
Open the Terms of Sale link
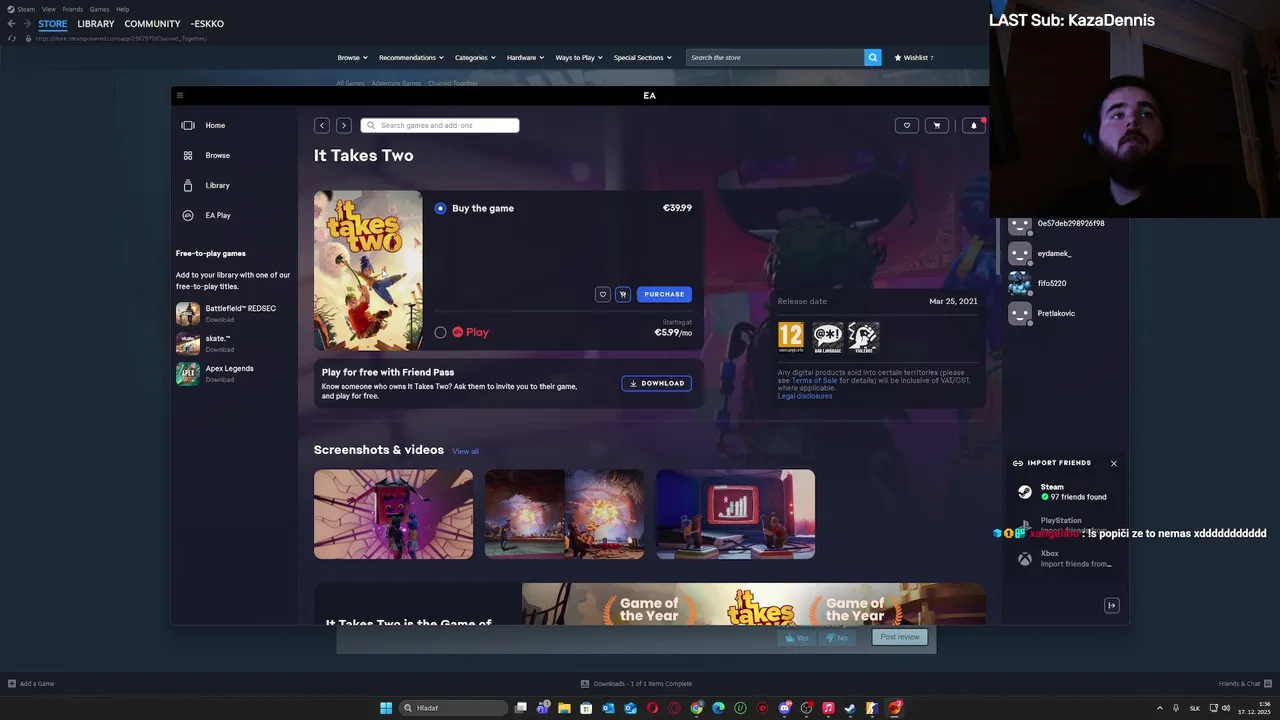814,380
